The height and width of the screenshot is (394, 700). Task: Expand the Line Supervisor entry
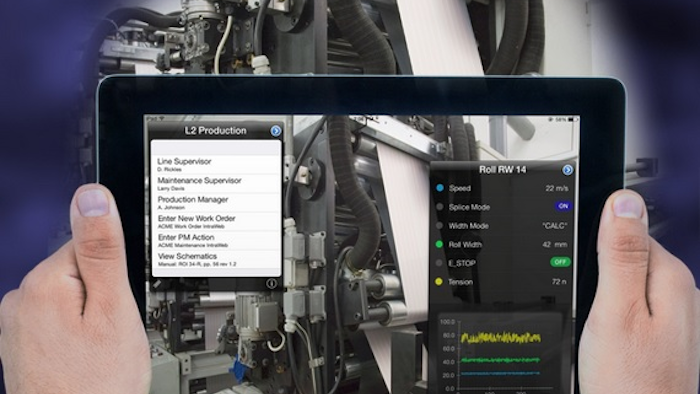tap(216, 165)
